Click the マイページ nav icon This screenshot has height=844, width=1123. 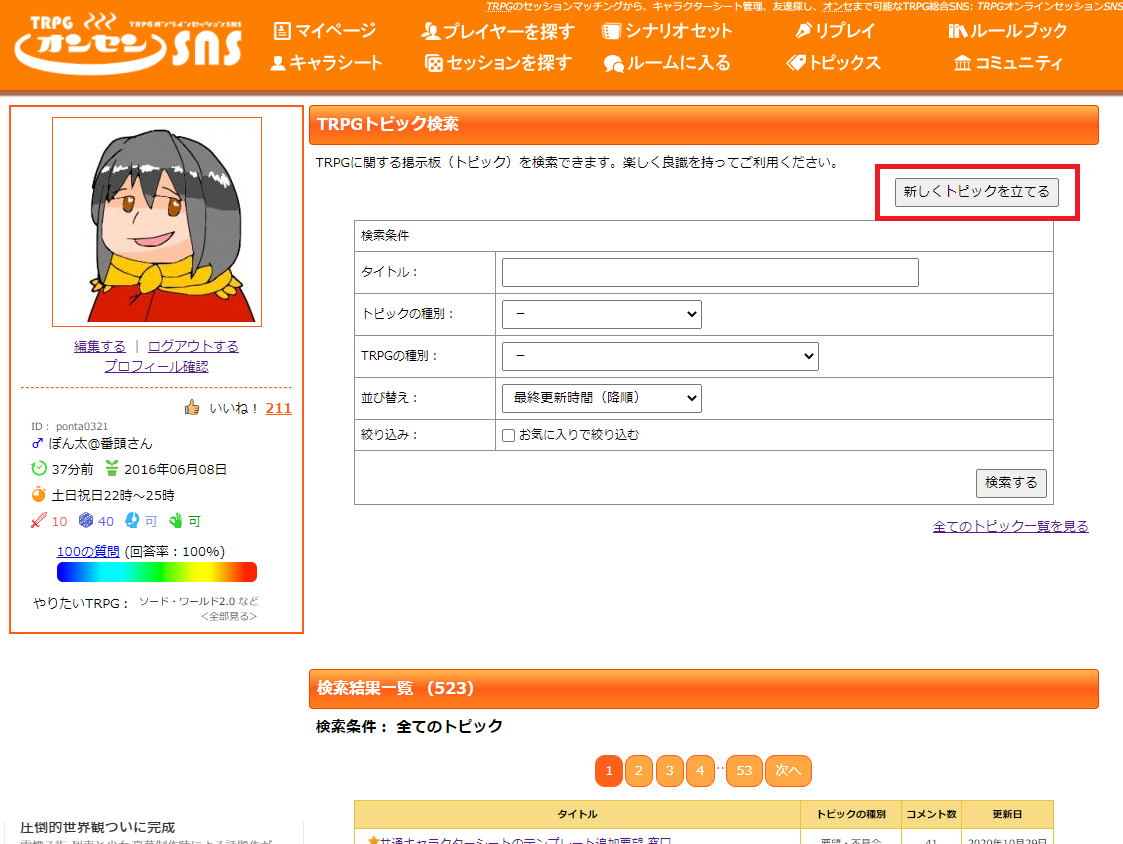282,31
